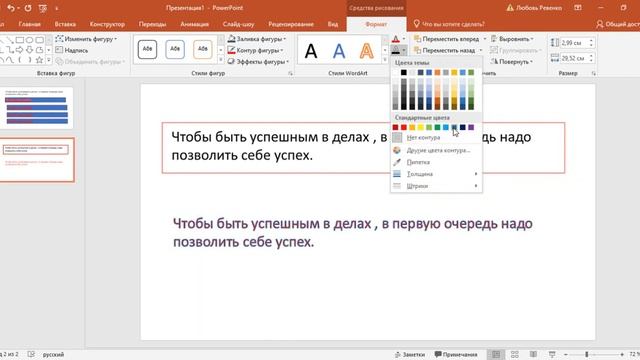The width and height of the screenshot is (640, 360).
Task: Apply the blue A WordArt style
Action: (x=339, y=51)
